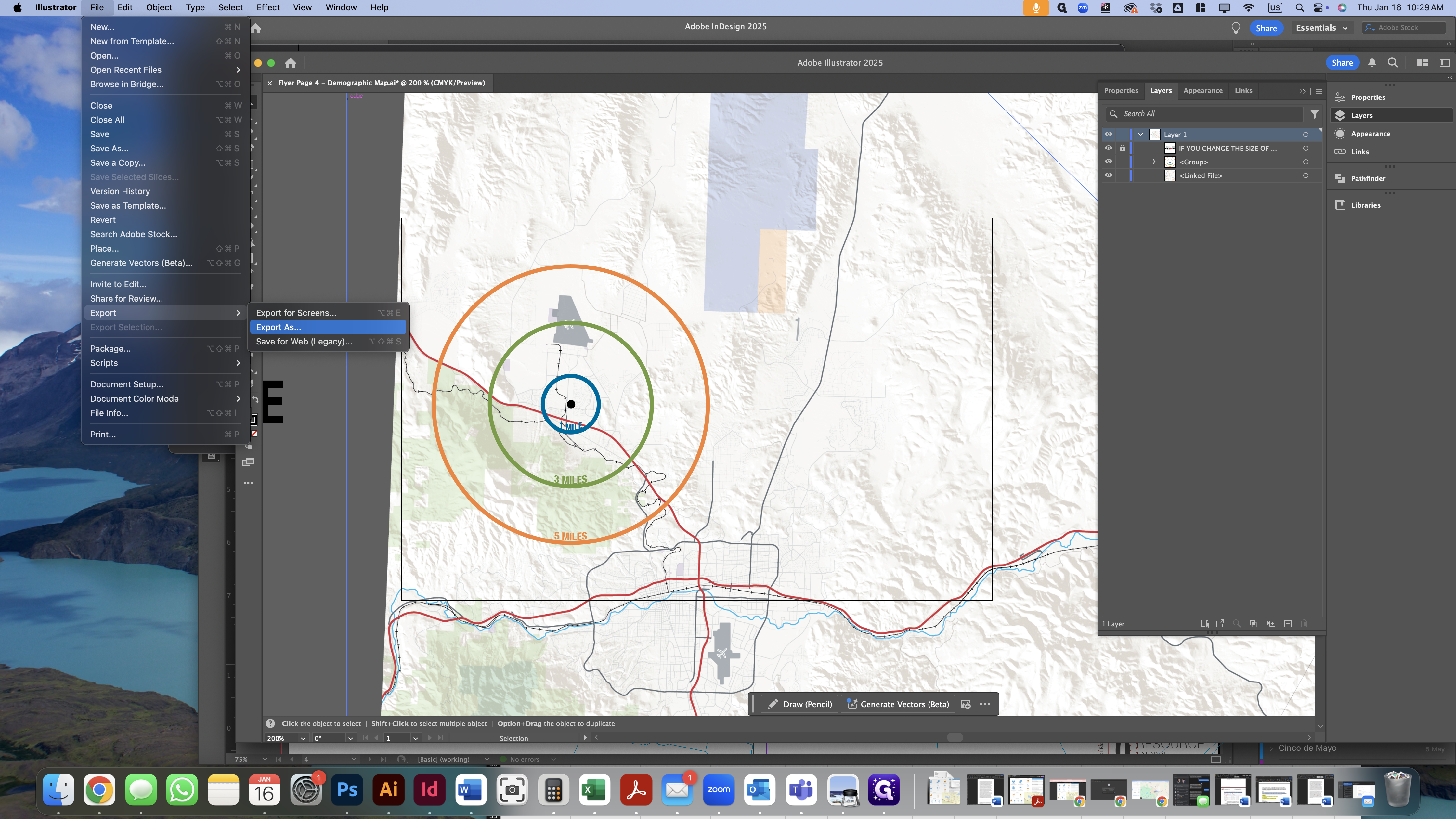Close Flyer Page 4 document tab

(270, 83)
